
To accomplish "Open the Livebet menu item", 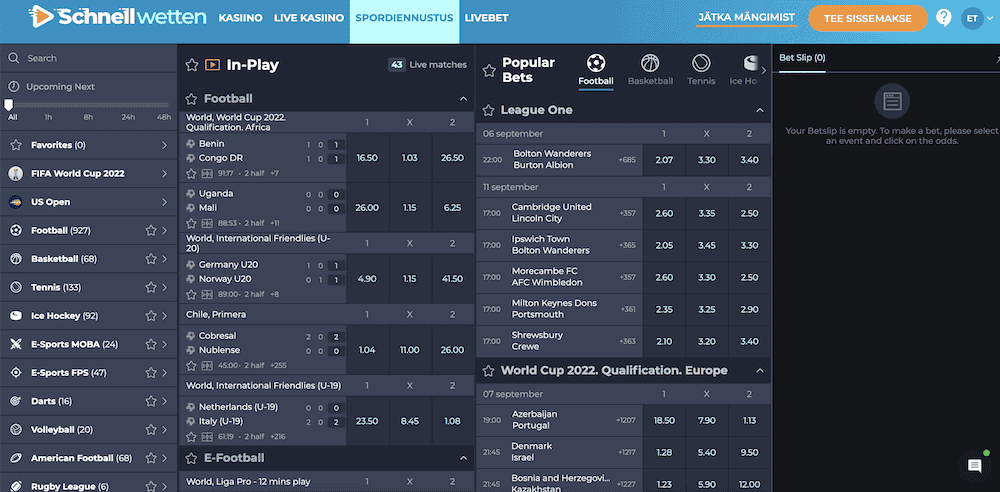I will click(487, 18).
